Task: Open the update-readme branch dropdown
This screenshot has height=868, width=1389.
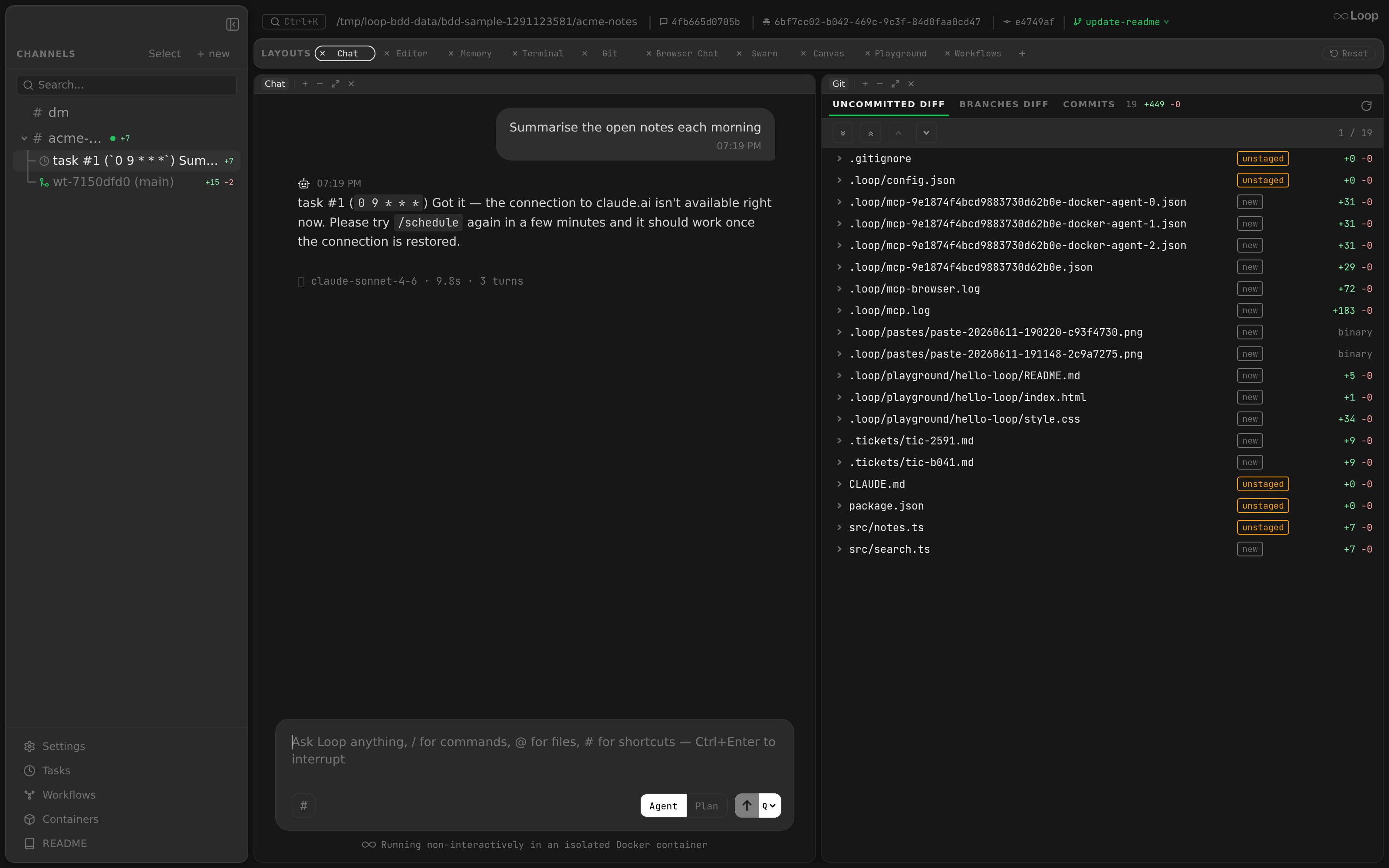Action: coord(1121,22)
